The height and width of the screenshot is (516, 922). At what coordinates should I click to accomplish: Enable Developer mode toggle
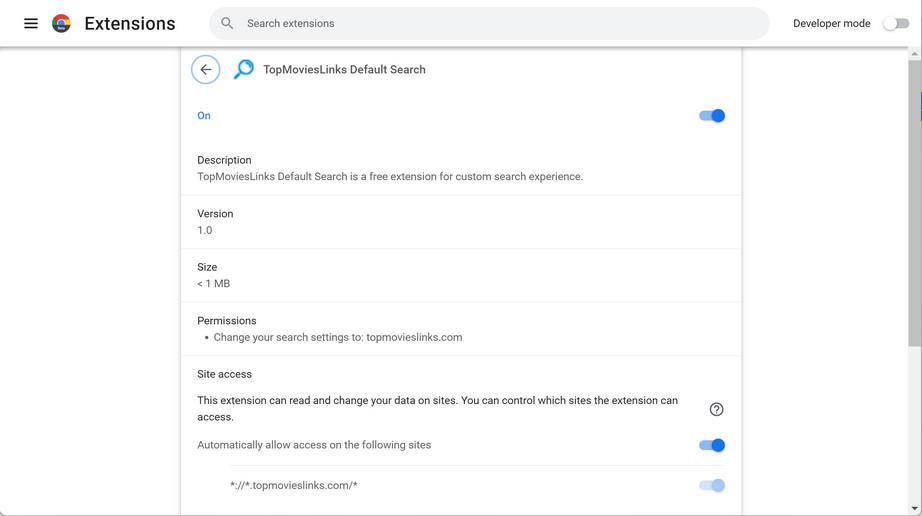click(x=895, y=23)
